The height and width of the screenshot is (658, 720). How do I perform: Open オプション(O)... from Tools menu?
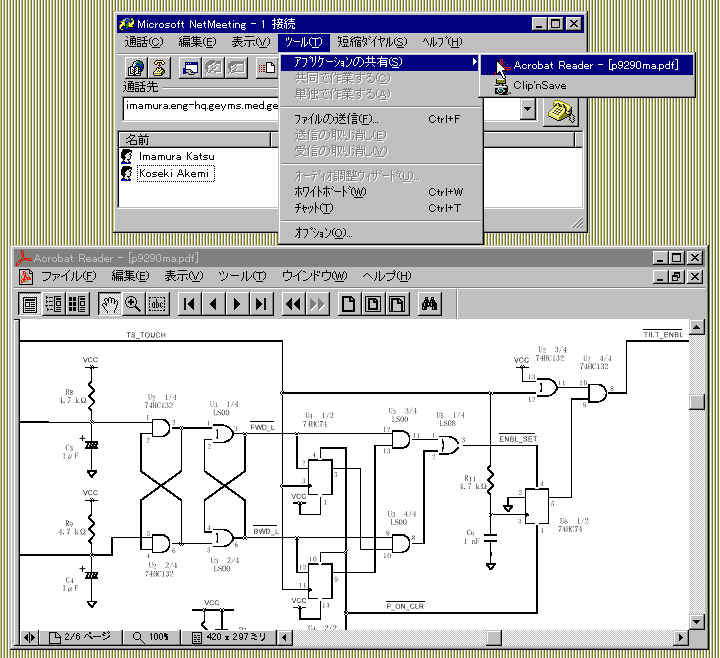click(379, 233)
